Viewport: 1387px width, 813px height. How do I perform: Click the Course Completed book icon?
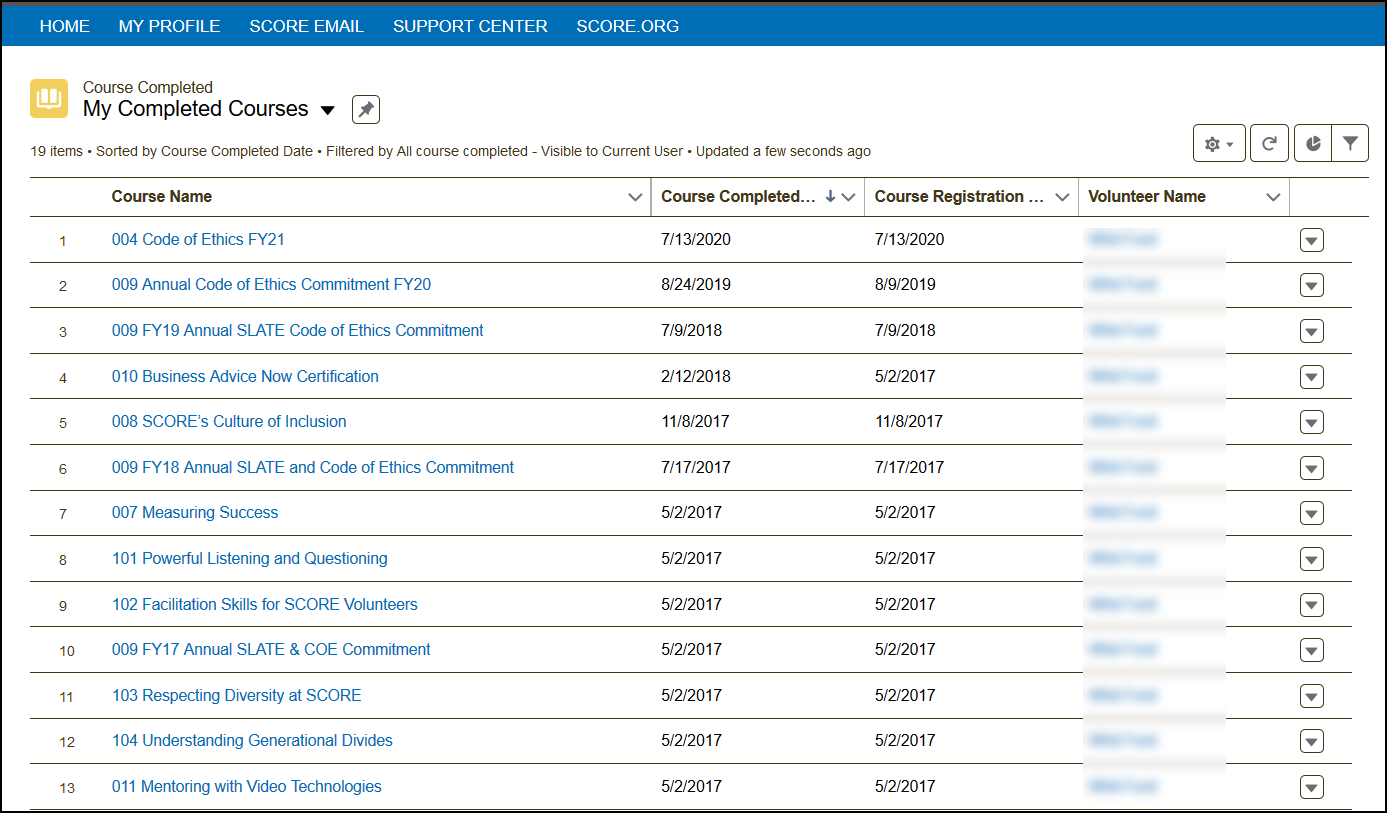49,98
